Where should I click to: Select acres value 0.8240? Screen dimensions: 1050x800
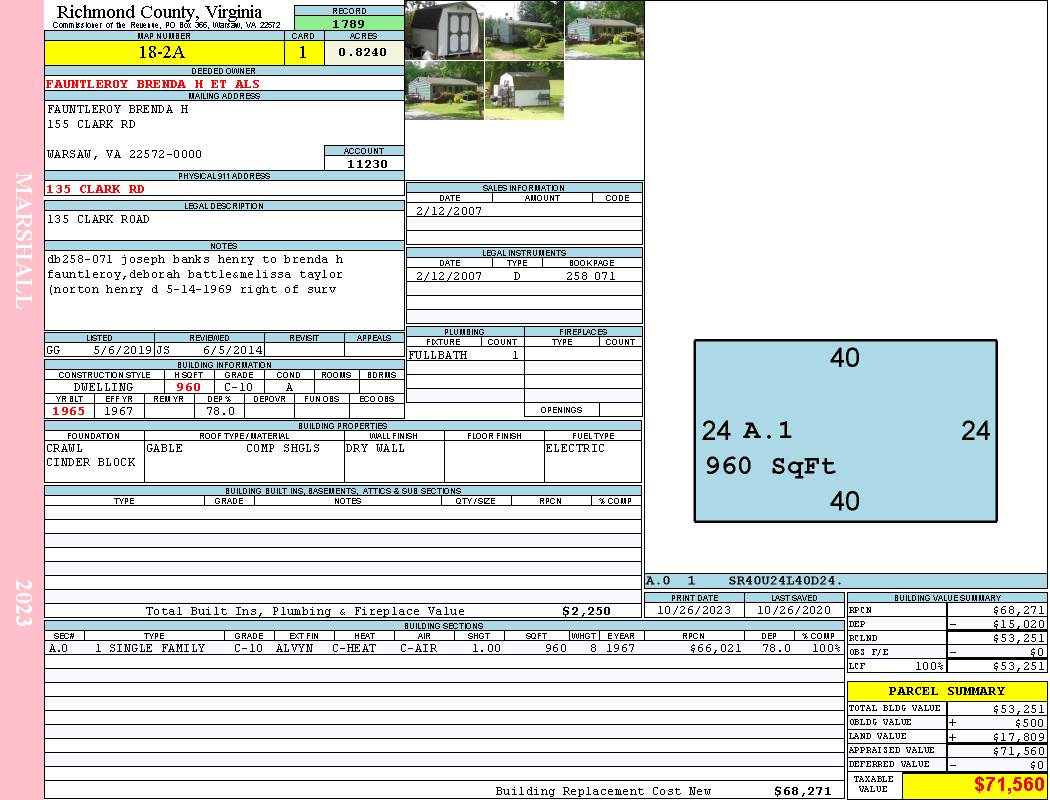click(364, 53)
